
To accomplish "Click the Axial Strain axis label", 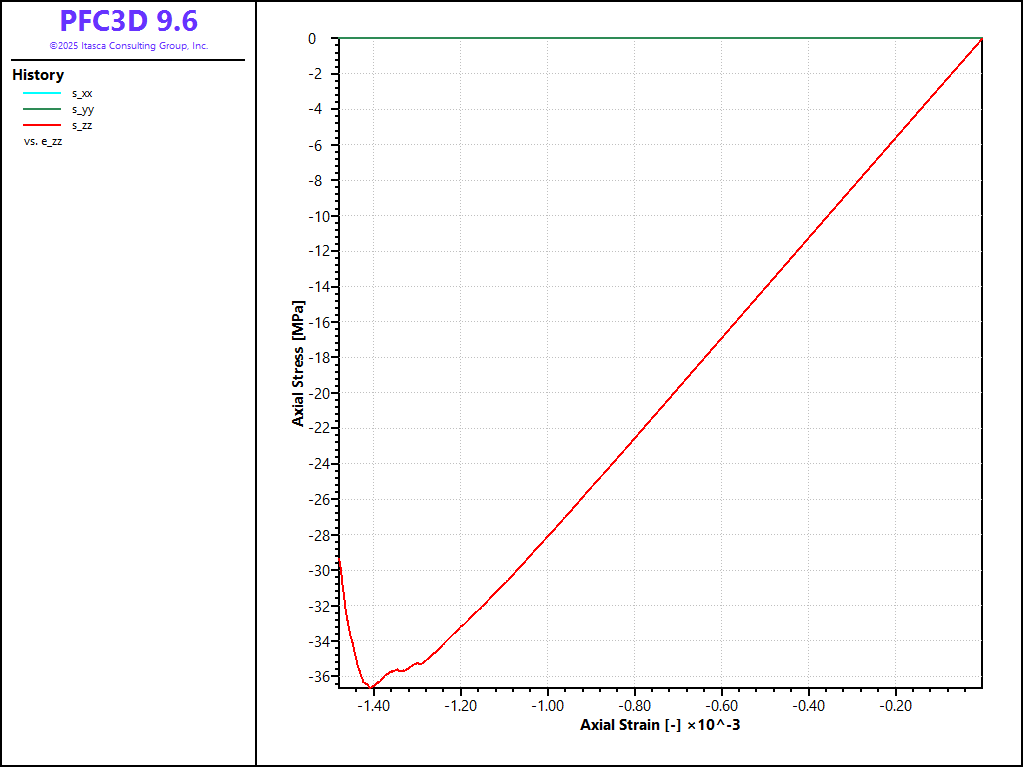I will click(660, 725).
